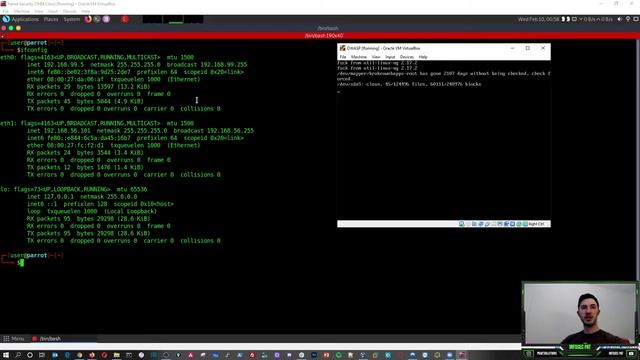Screen dimensions: 640x360
Task: Click the inet 127.0.0.1 netmask line
Action: pos(82,197)
